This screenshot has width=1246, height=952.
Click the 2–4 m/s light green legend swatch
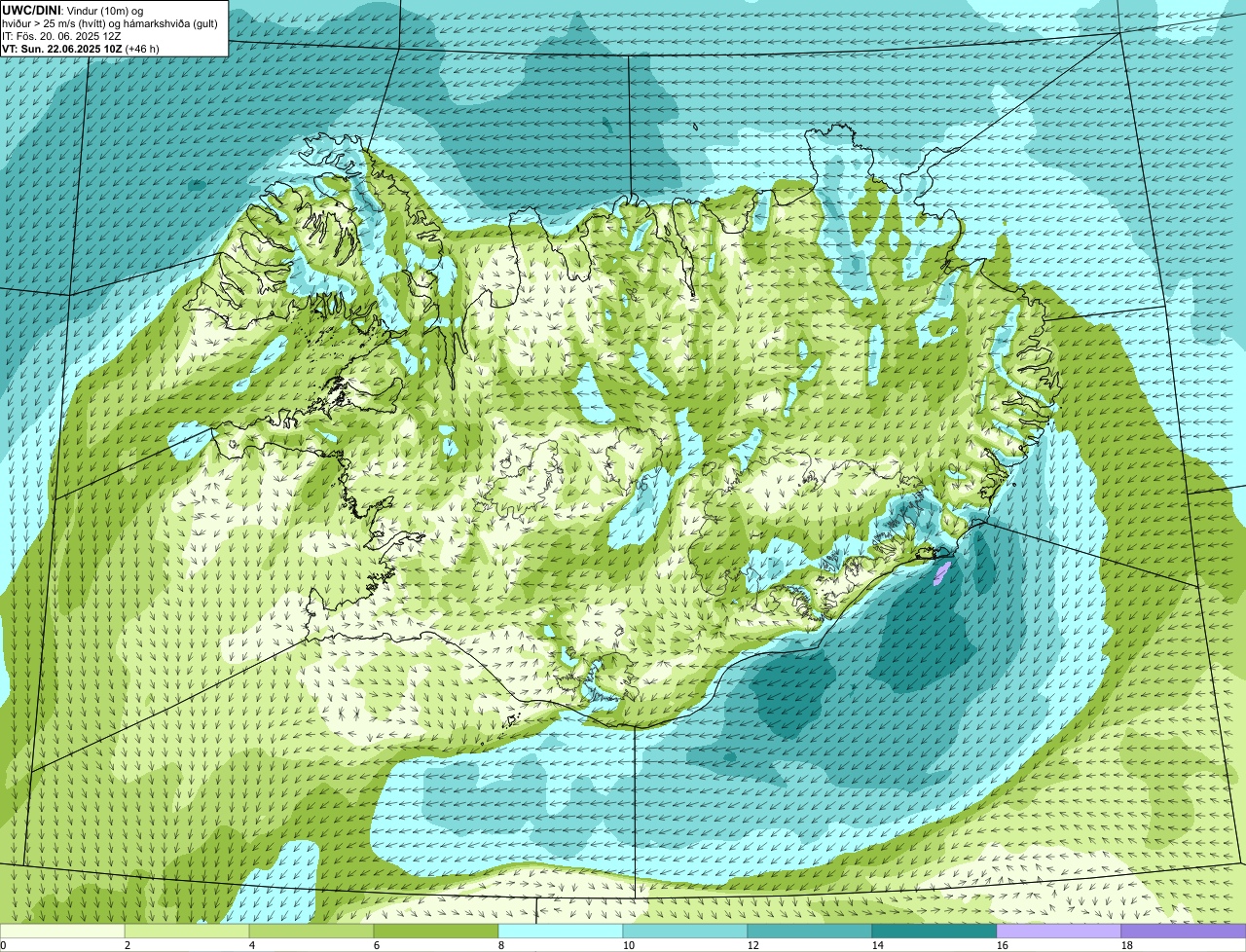[x=187, y=932]
